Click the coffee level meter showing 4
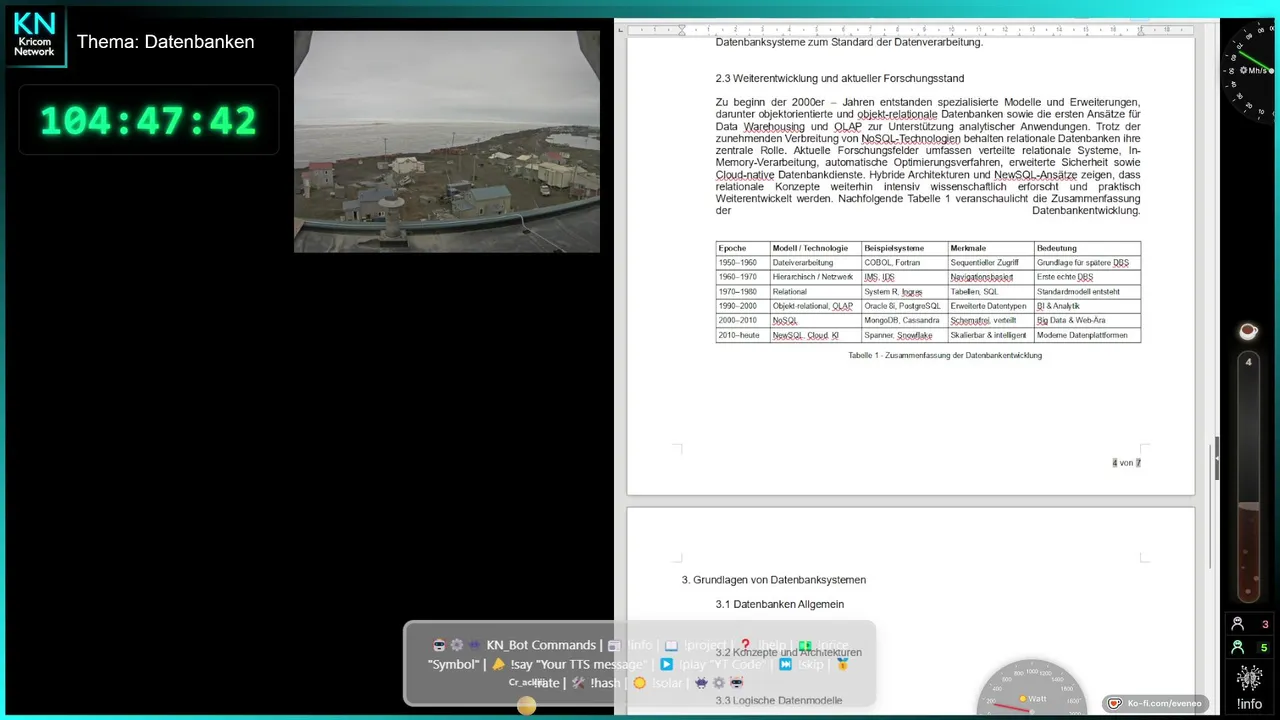The width and height of the screenshot is (1280, 720). (x=1248, y=478)
